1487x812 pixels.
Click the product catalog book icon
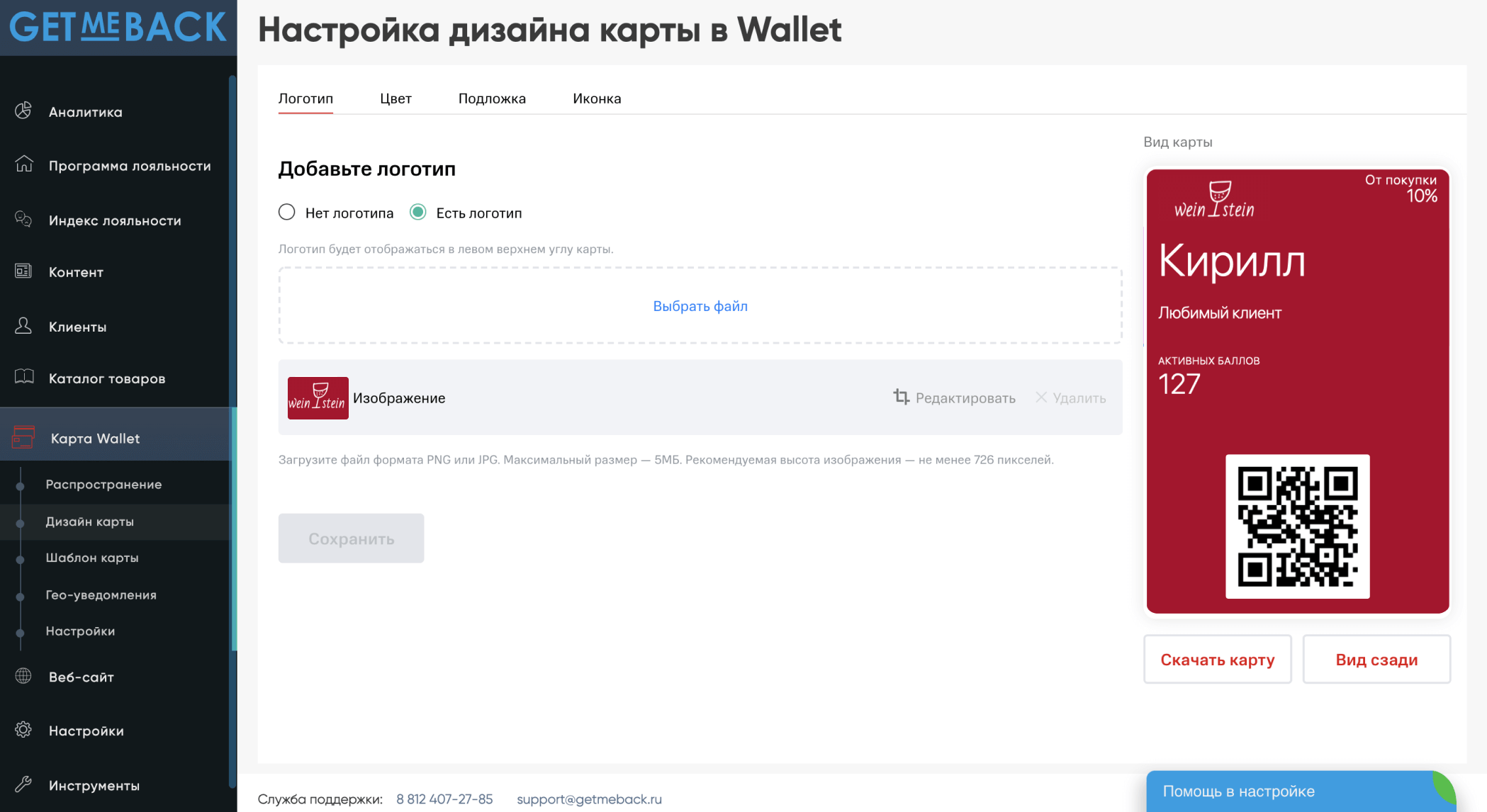click(x=24, y=377)
